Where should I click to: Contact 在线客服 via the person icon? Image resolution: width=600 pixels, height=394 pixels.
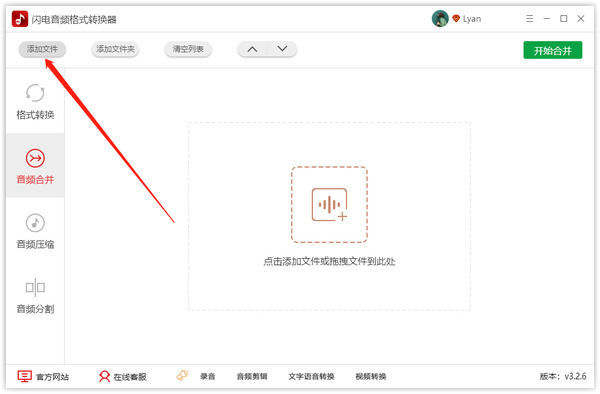pyautogui.click(x=104, y=376)
